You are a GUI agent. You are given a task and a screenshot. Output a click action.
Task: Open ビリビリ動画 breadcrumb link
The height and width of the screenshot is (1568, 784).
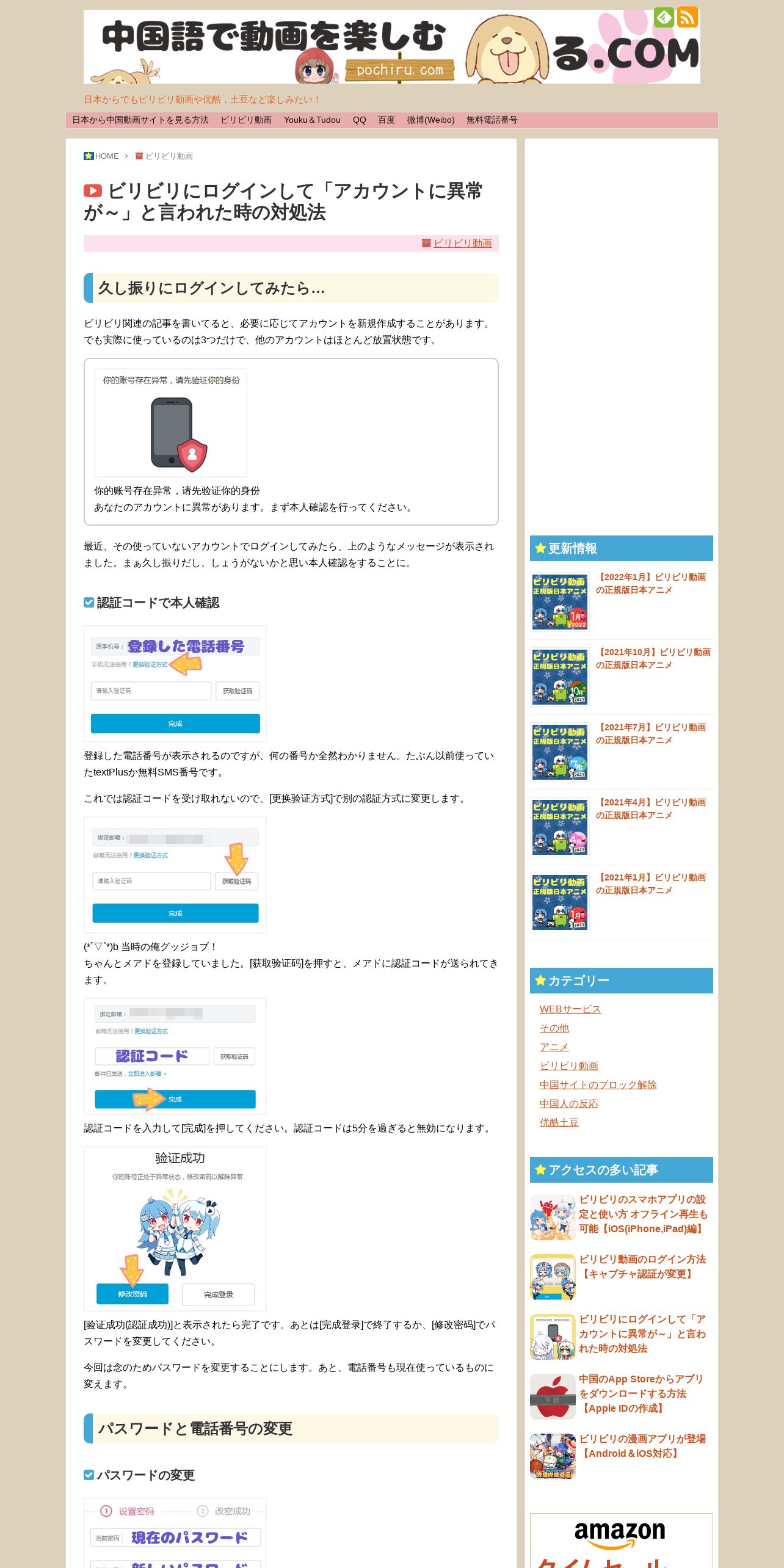[x=169, y=156]
